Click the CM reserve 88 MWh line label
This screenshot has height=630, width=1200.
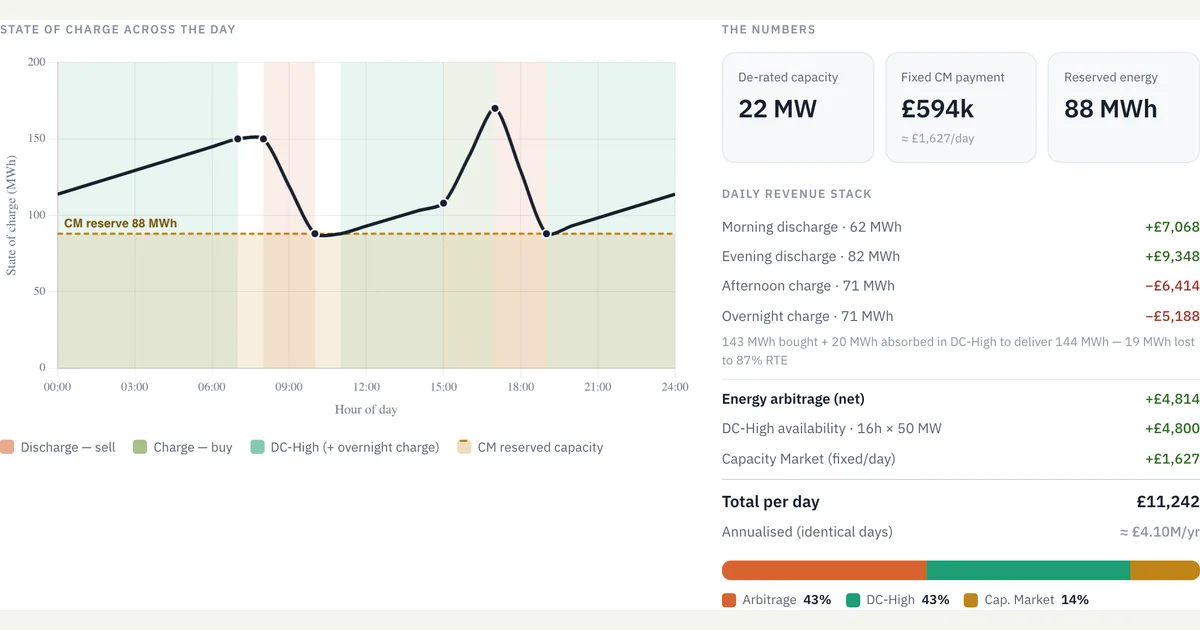click(x=120, y=224)
